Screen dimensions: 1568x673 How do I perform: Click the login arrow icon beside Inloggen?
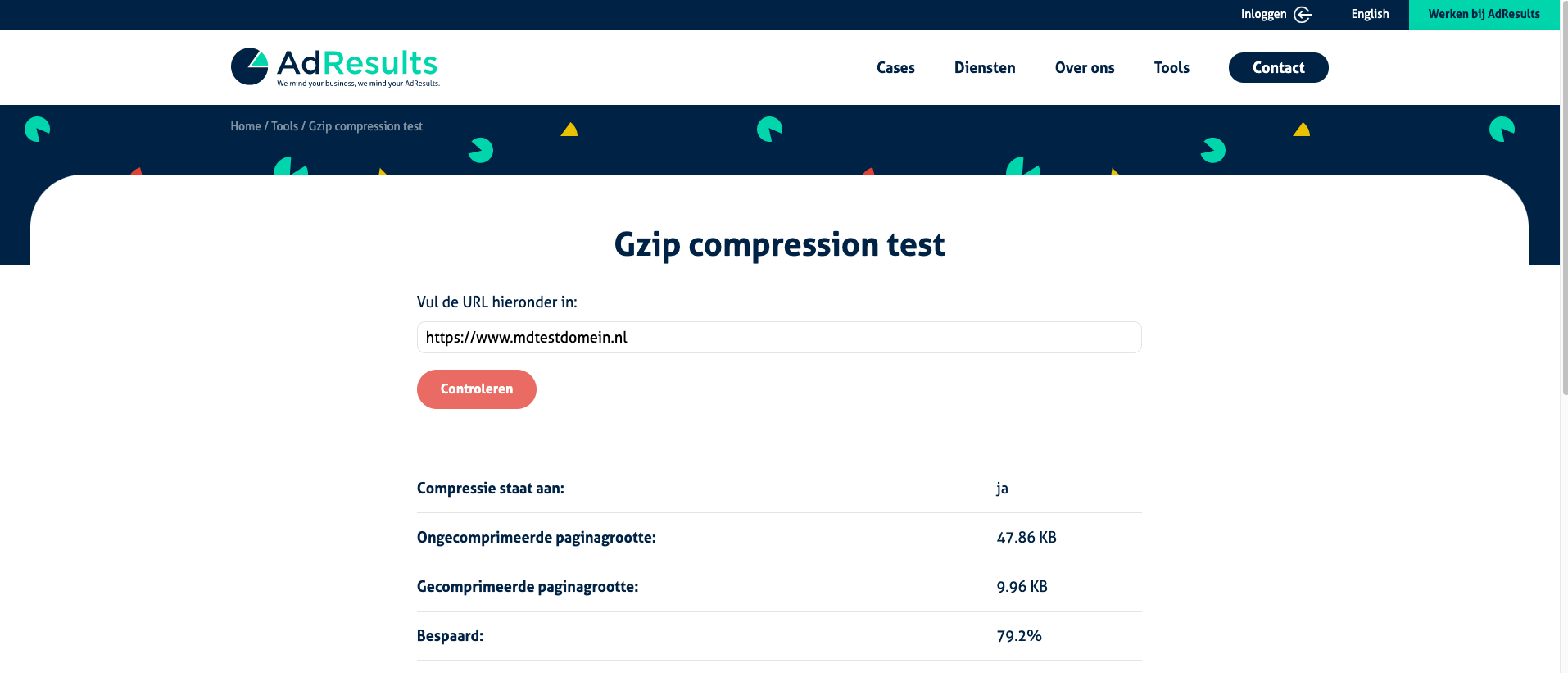pyautogui.click(x=1303, y=15)
